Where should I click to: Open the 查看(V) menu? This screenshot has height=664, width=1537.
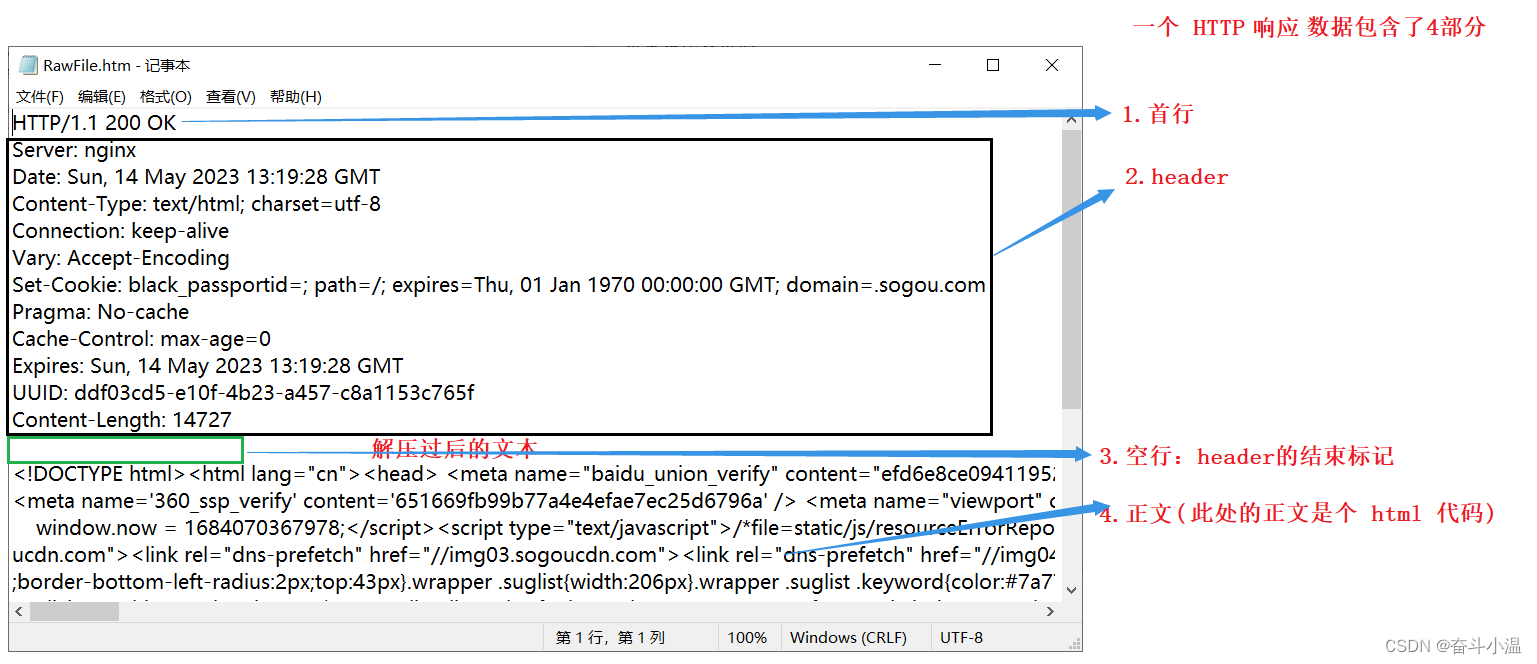coord(231,97)
